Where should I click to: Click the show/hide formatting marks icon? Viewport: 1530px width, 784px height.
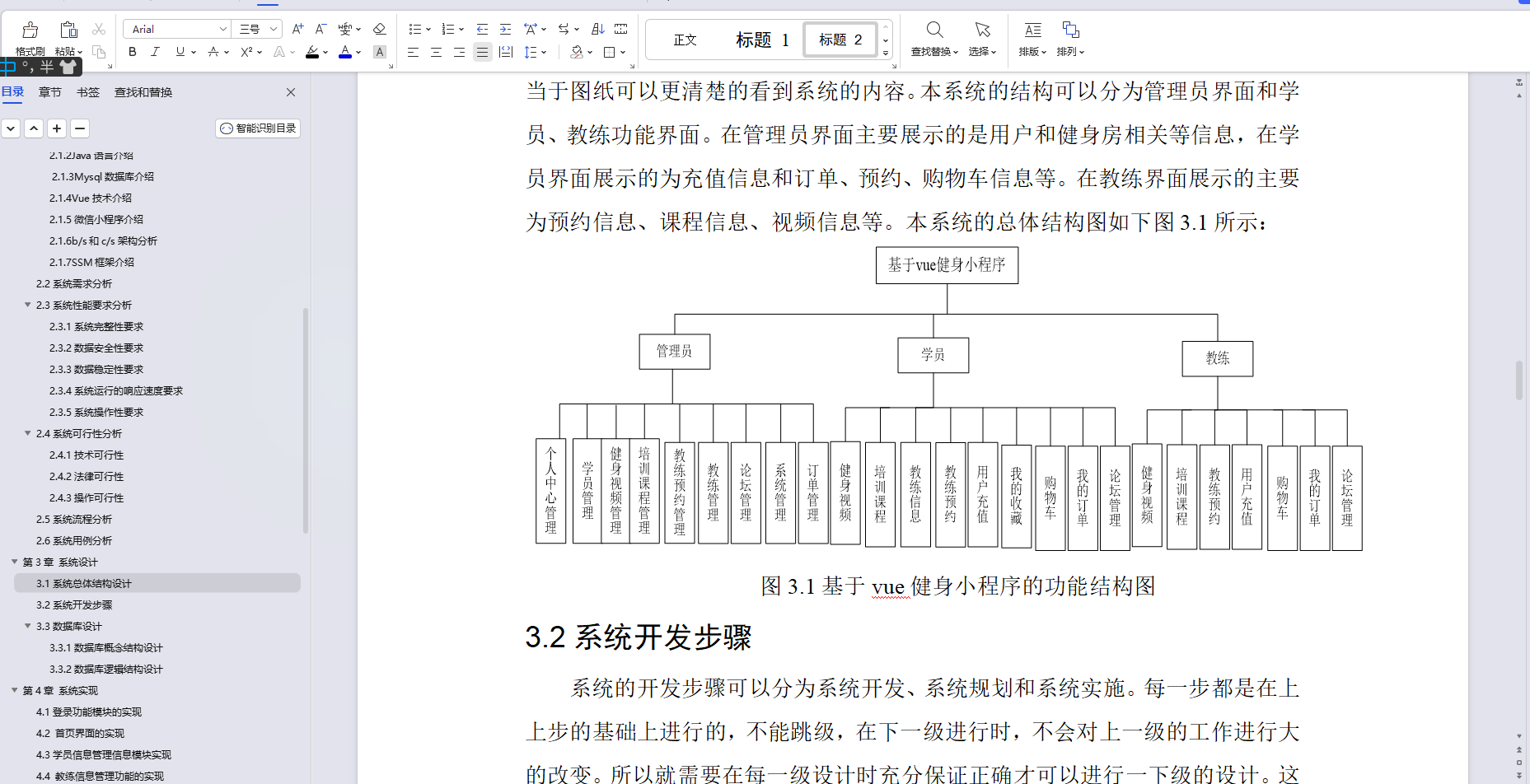click(621, 29)
